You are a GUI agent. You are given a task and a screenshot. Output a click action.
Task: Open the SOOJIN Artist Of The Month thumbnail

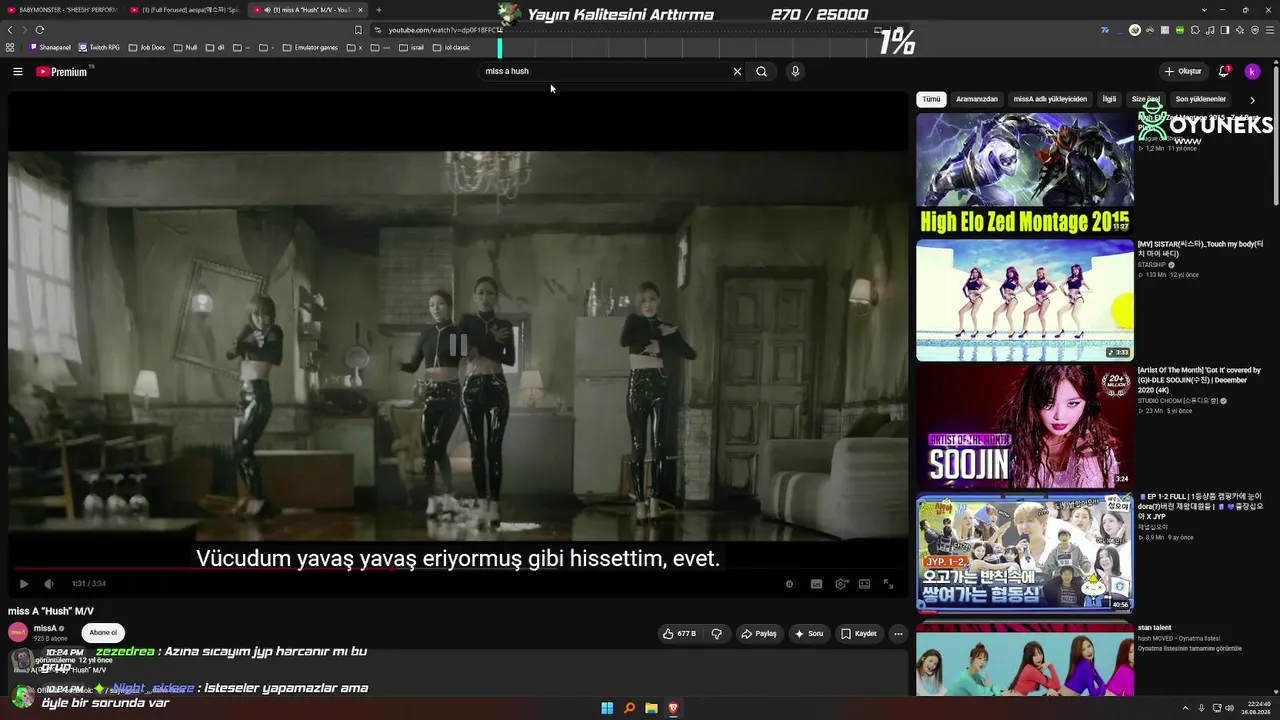pyautogui.click(x=1025, y=426)
